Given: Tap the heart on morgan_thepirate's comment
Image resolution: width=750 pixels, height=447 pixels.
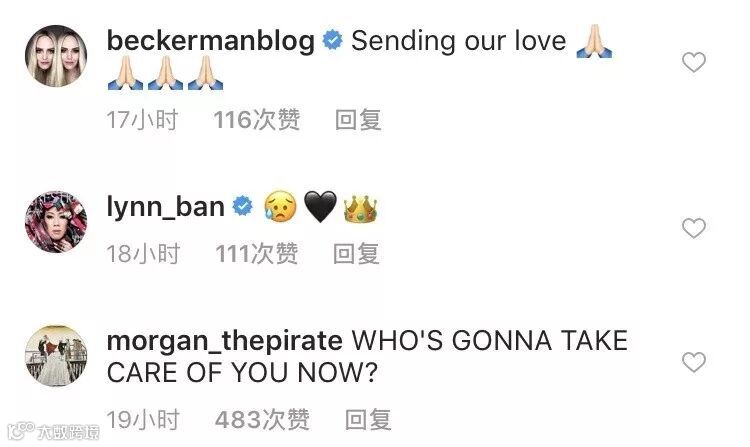Looking at the screenshot, I should (x=694, y=362).
